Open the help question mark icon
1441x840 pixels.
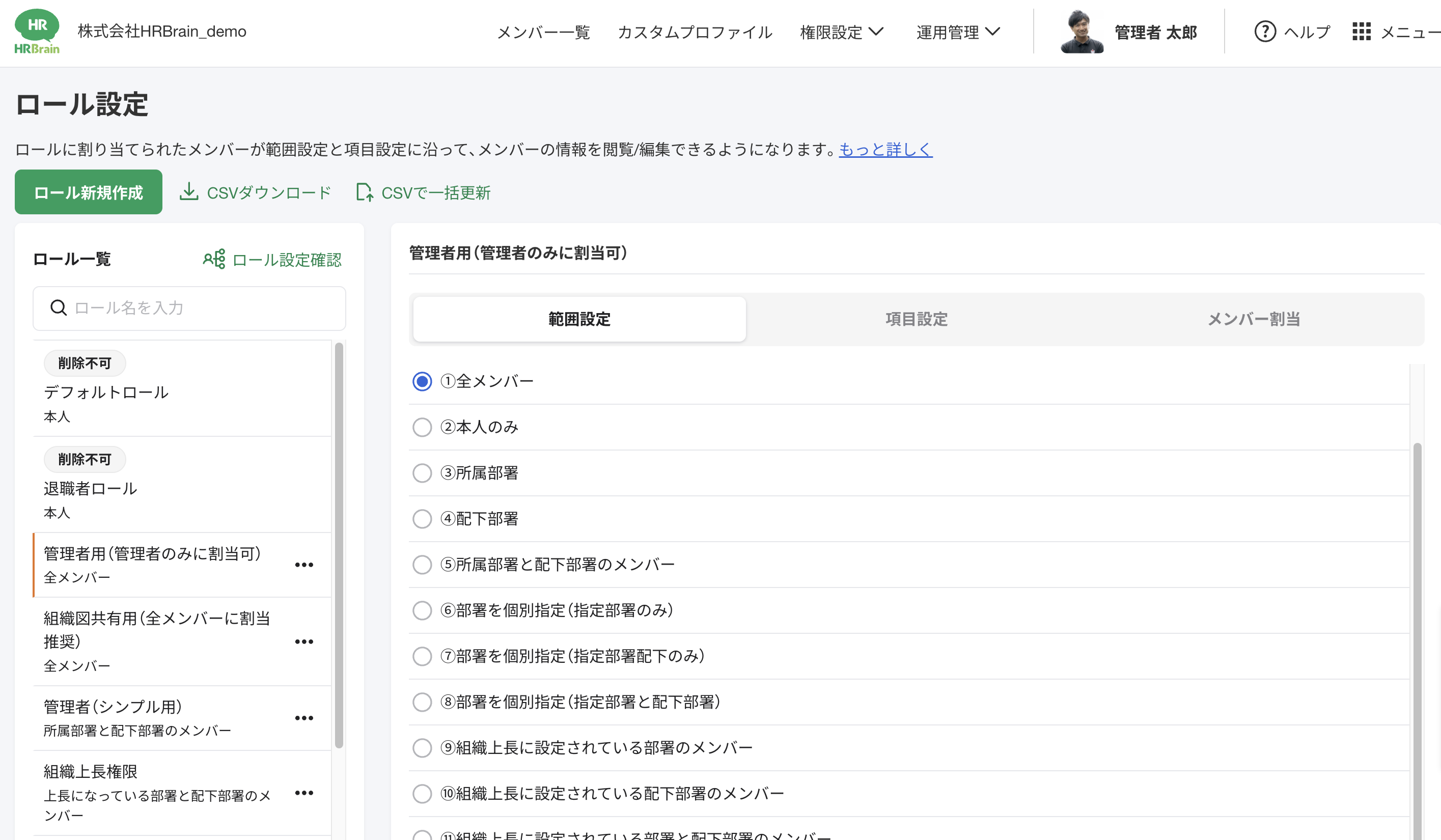(x=1265, y=32)
